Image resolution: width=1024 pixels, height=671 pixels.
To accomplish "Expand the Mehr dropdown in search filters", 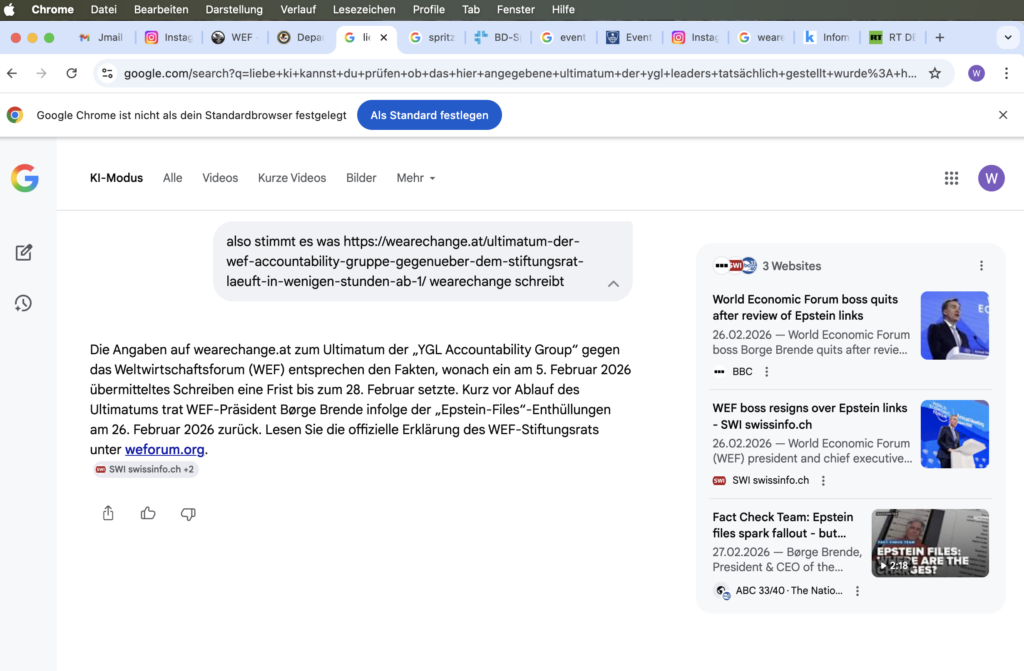I will point(416,178).
